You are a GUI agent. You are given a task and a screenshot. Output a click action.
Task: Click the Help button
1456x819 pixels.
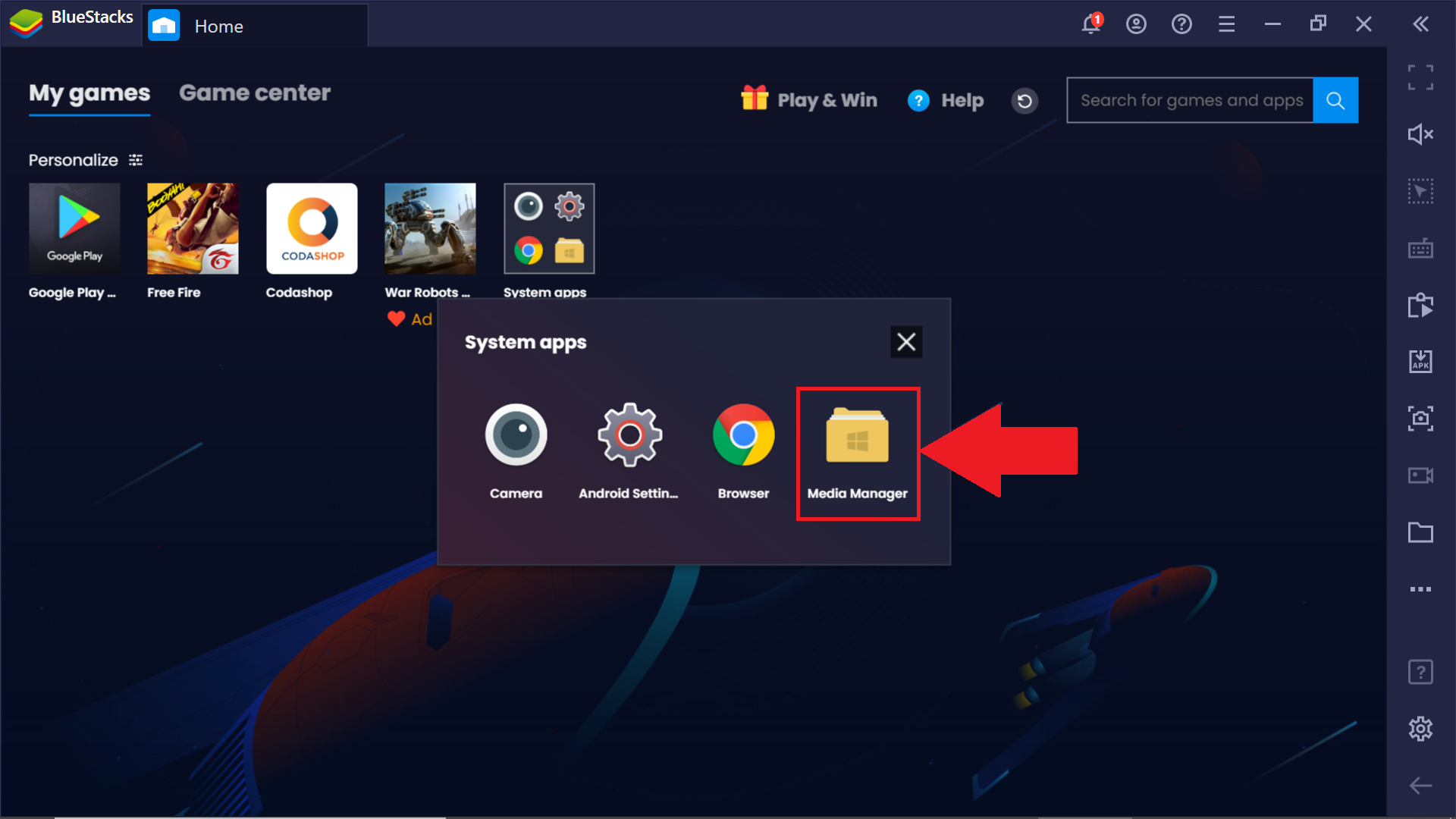(x=944, y=99)
